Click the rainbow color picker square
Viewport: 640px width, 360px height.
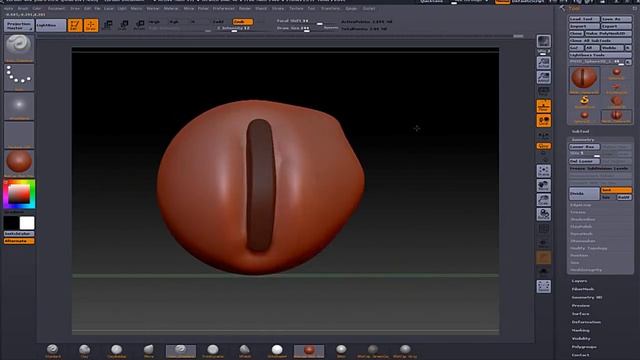19,194
